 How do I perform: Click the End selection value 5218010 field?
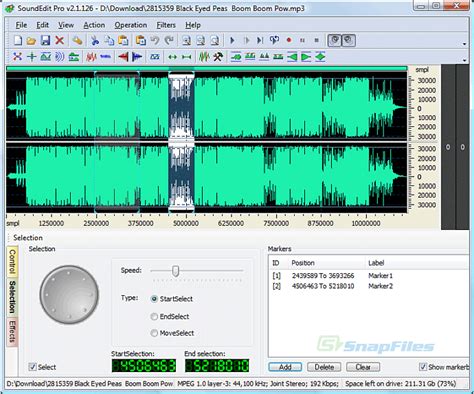click(x=217, y=366)
